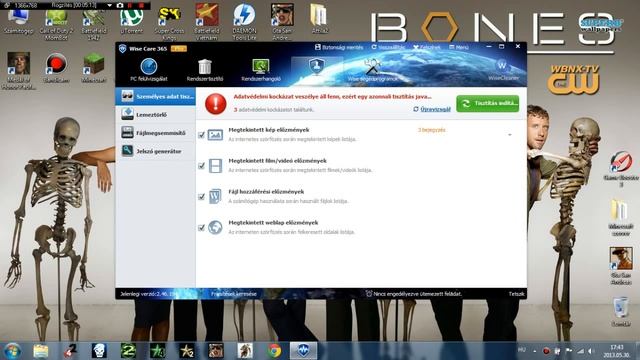640x360 pixels.
Task: Show hidden tray icons arrow
Action: pyautogui.click(x=534, y=351)
